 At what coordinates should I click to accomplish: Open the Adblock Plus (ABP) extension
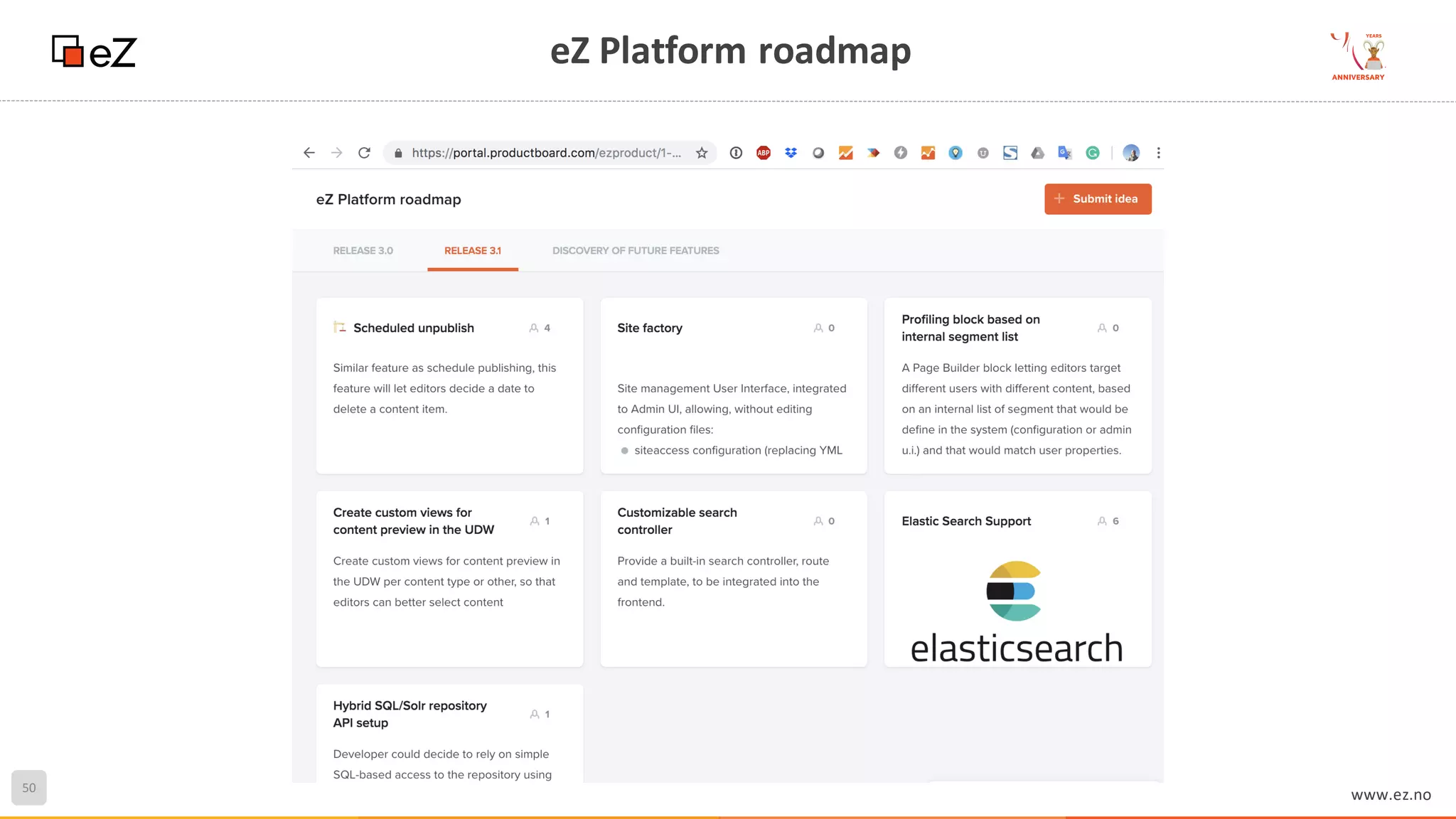coord(764,153)
